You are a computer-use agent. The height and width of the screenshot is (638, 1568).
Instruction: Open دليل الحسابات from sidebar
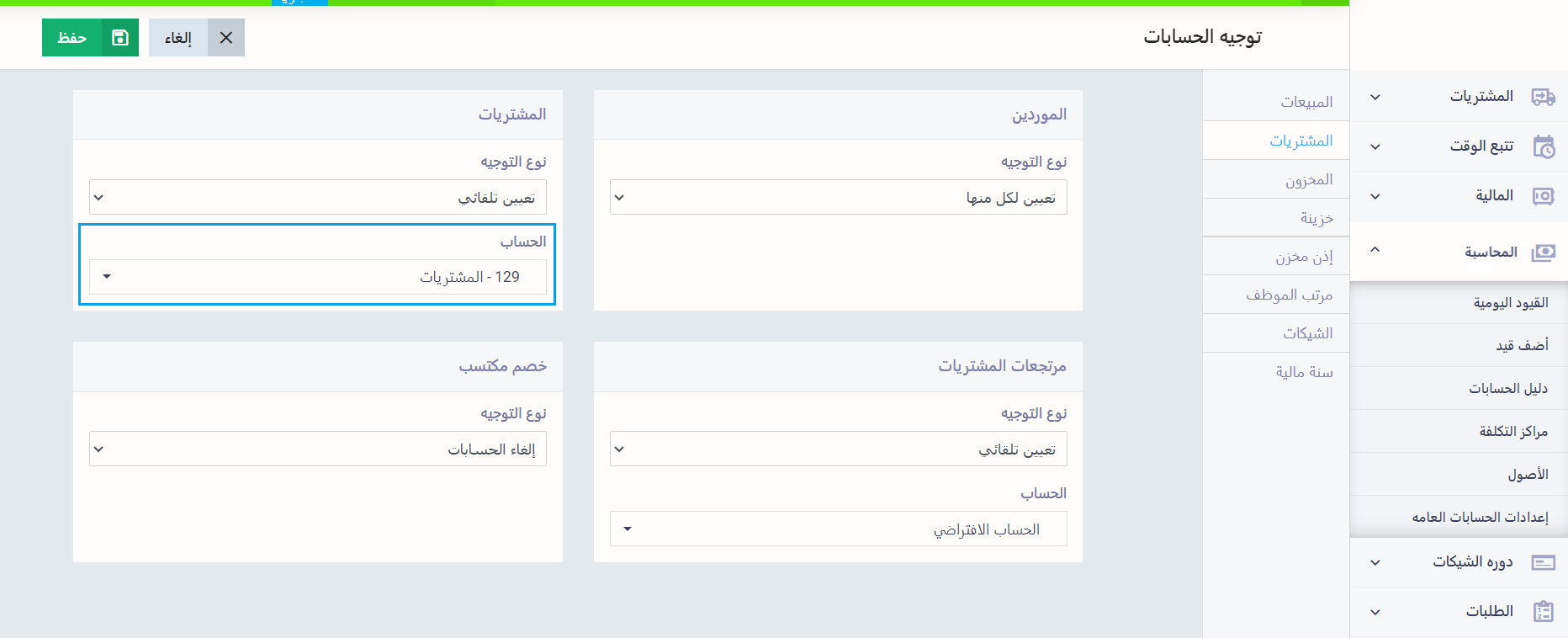(1507, 388)
